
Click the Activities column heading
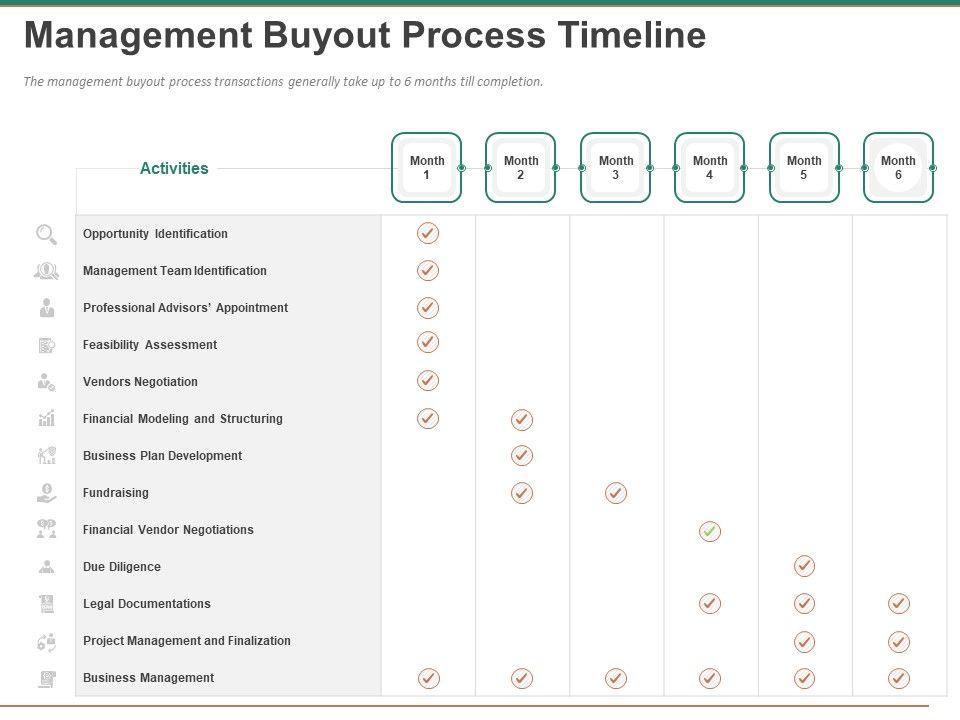point(174,168)
